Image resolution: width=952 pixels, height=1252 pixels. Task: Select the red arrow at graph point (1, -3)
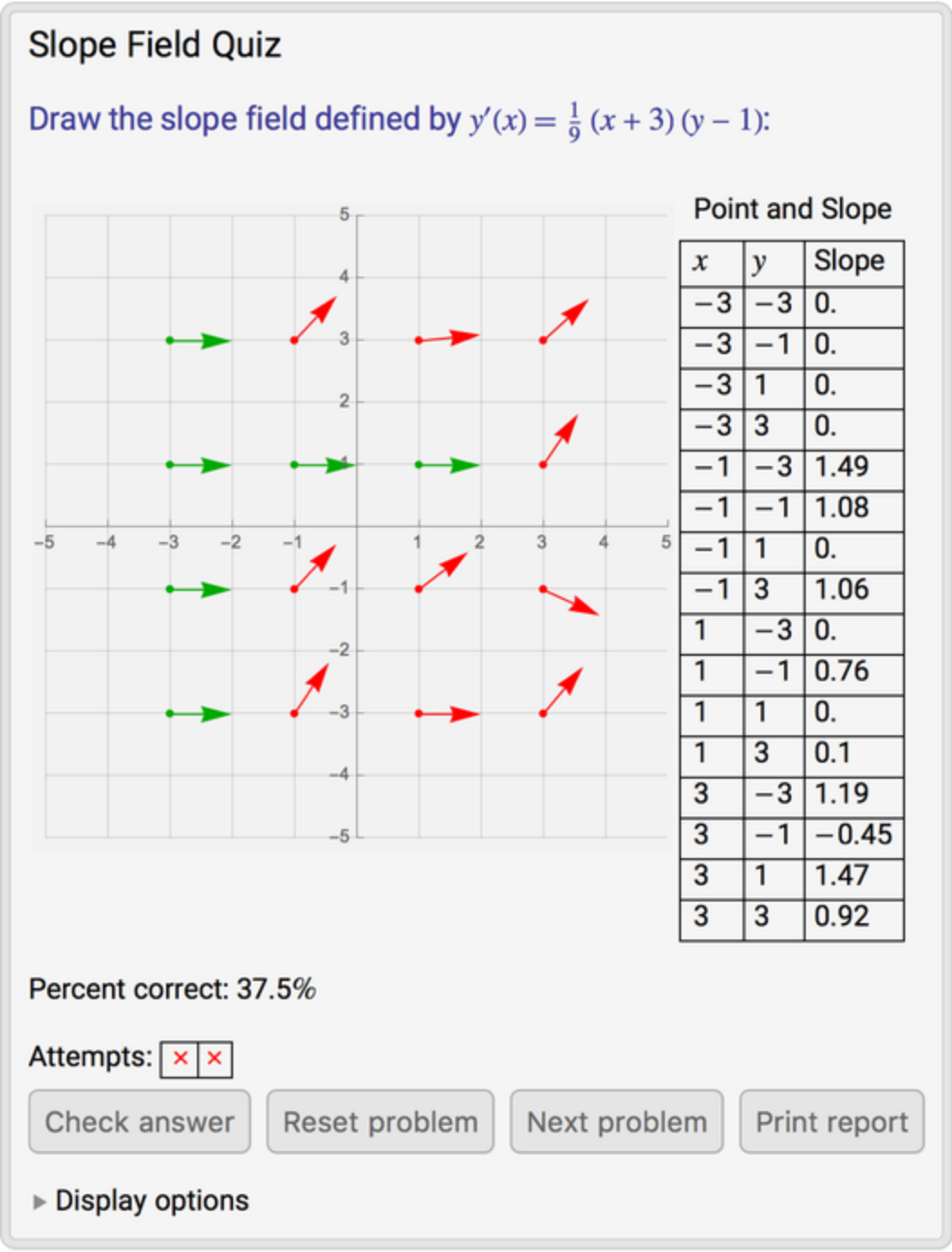[x=448, y=714]
